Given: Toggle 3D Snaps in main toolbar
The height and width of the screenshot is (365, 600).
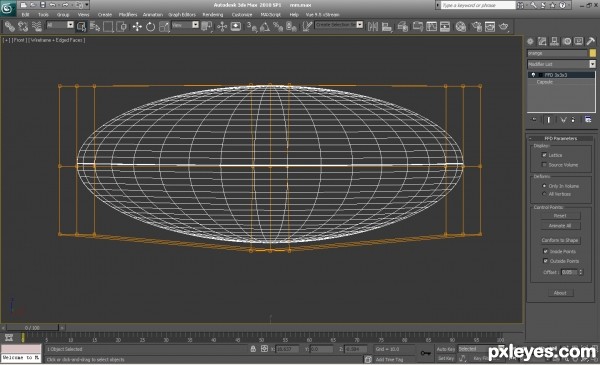Looking at the screenshot, I should coord(251,26).
